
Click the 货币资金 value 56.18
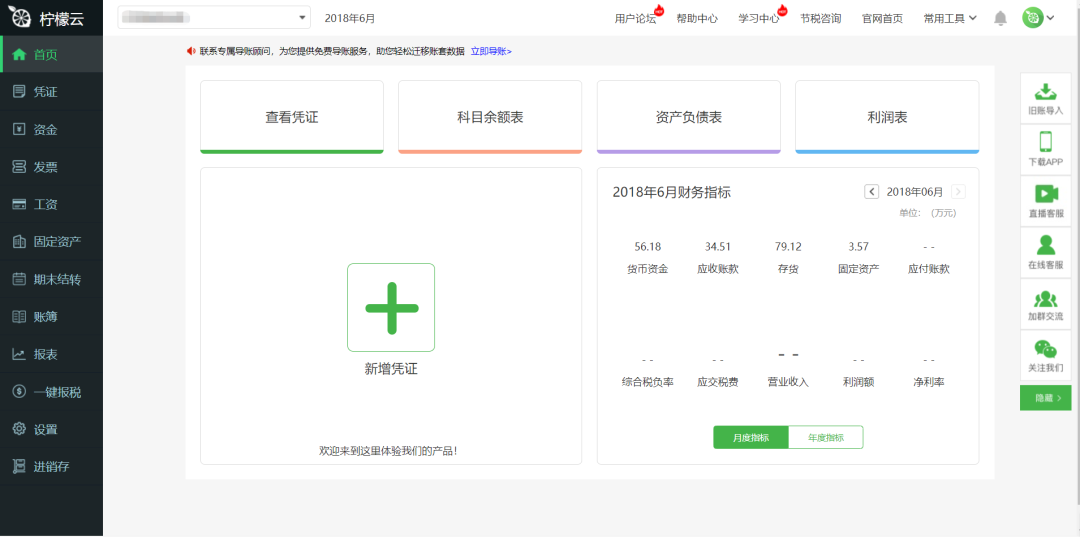pos(647,246)
